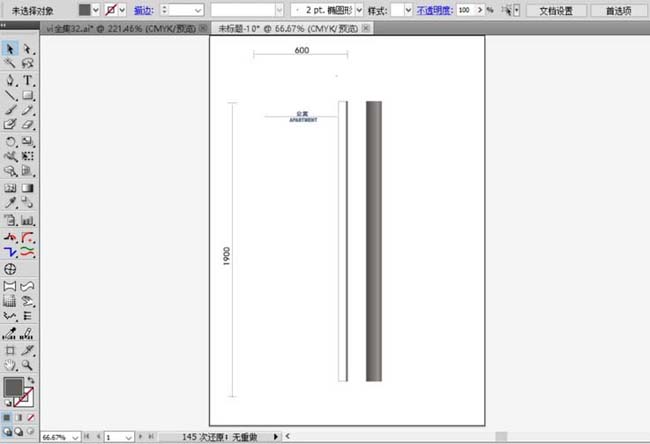The height and width of the screenshot is (444, 650).
Task: Select the Direct Selection tool
Action: (x=27, y=49)
